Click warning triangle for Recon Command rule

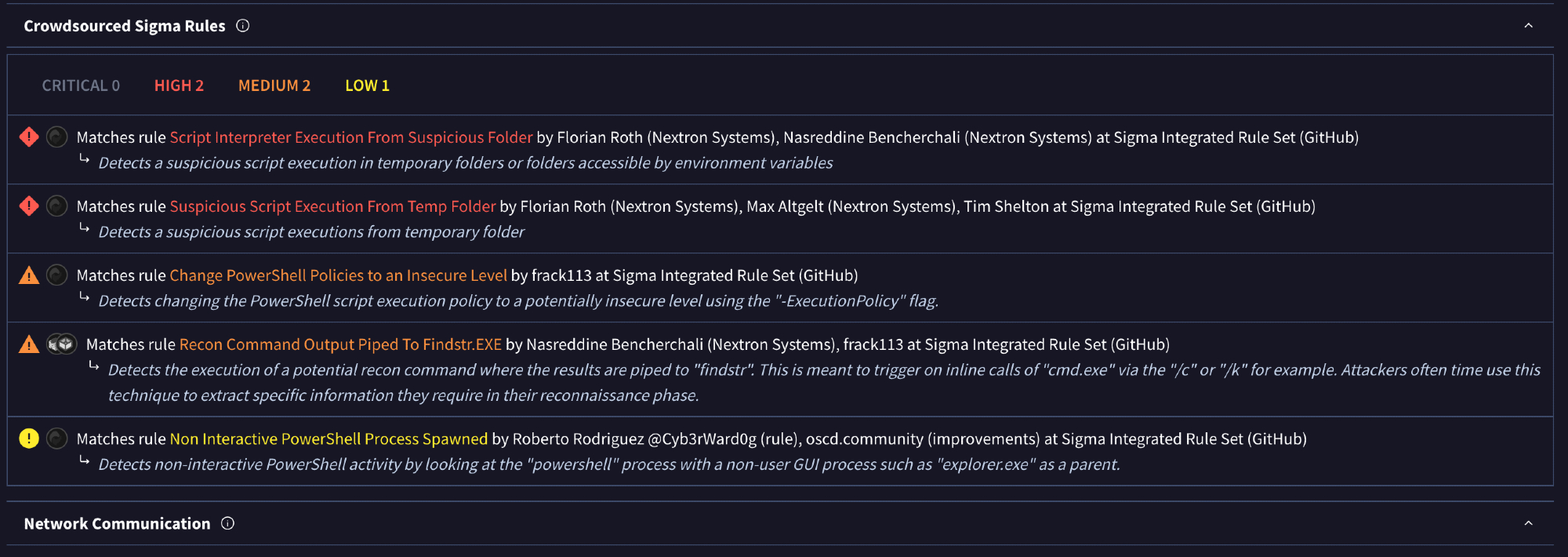[29, 344]
